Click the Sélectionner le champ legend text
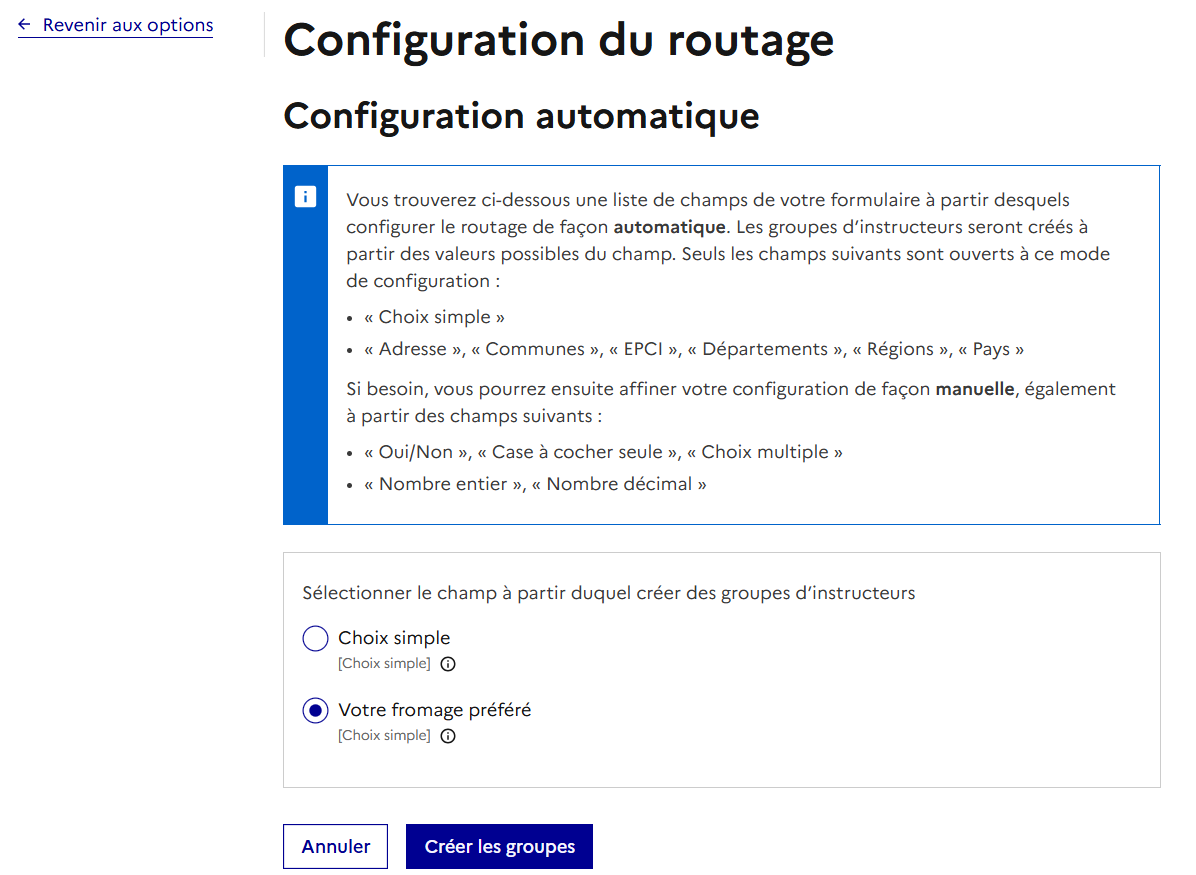Image resolution: width=1196 pixels, height=875 pixels. click(608, 593)
